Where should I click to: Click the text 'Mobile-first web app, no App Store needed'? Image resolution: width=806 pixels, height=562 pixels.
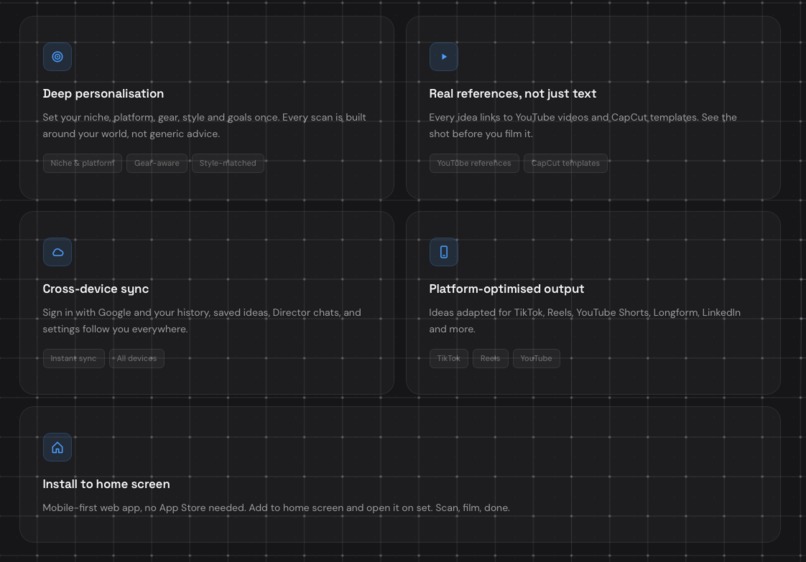(x=276, y=507)
